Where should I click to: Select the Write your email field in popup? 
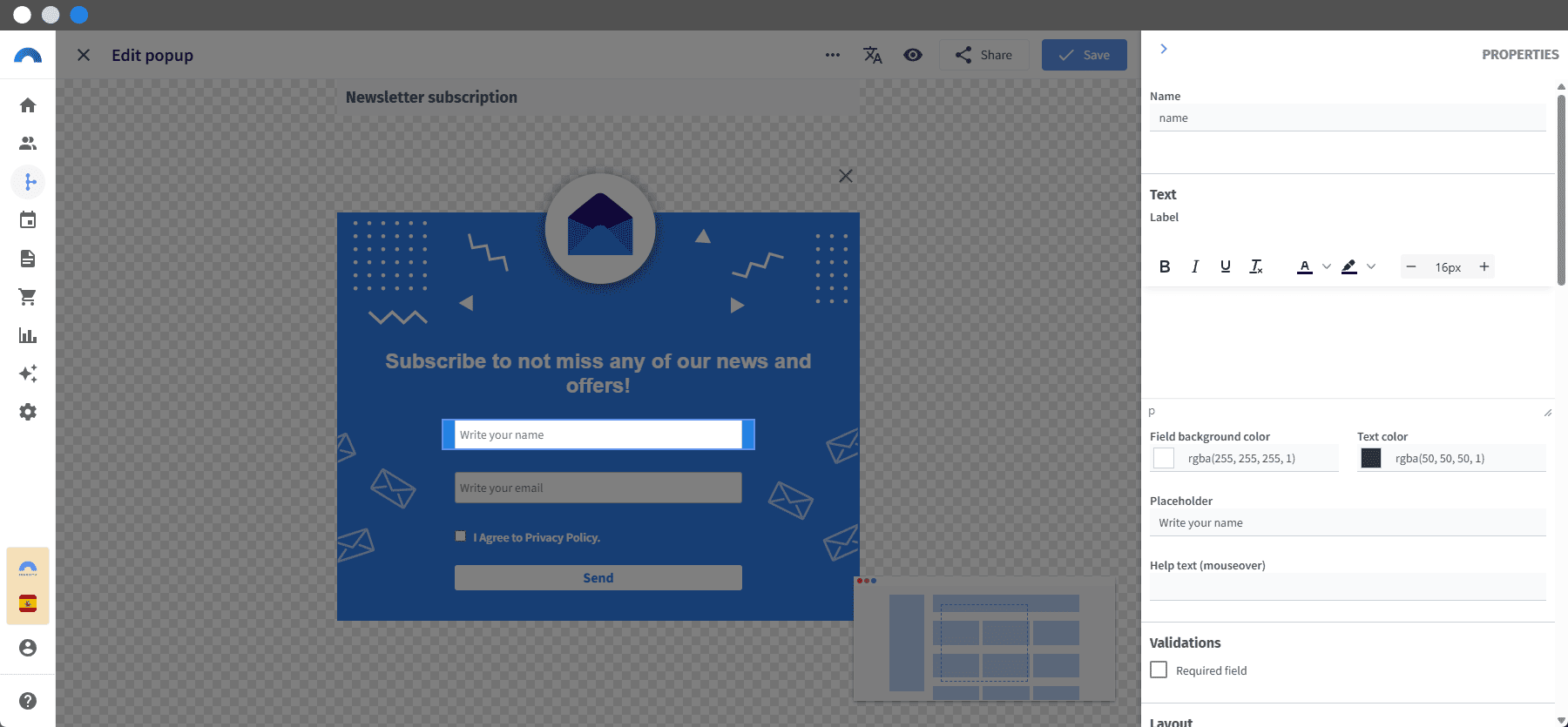coord(598,488)
